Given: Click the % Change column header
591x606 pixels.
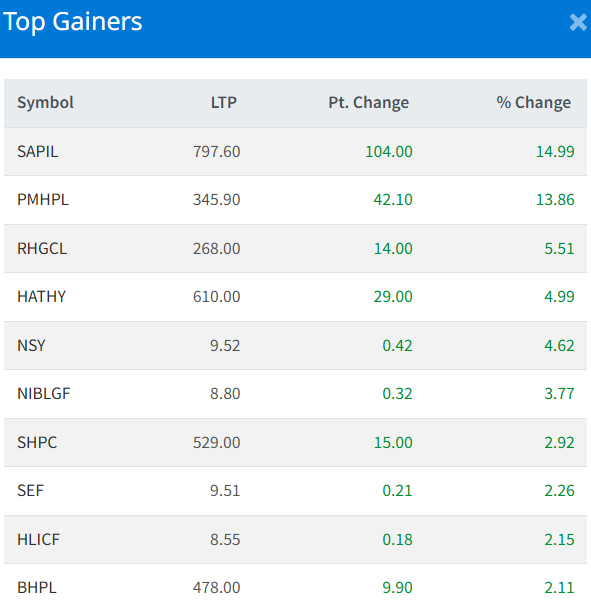Looking at the screenshot, I should pyautogui.click(x=533, y=103).
